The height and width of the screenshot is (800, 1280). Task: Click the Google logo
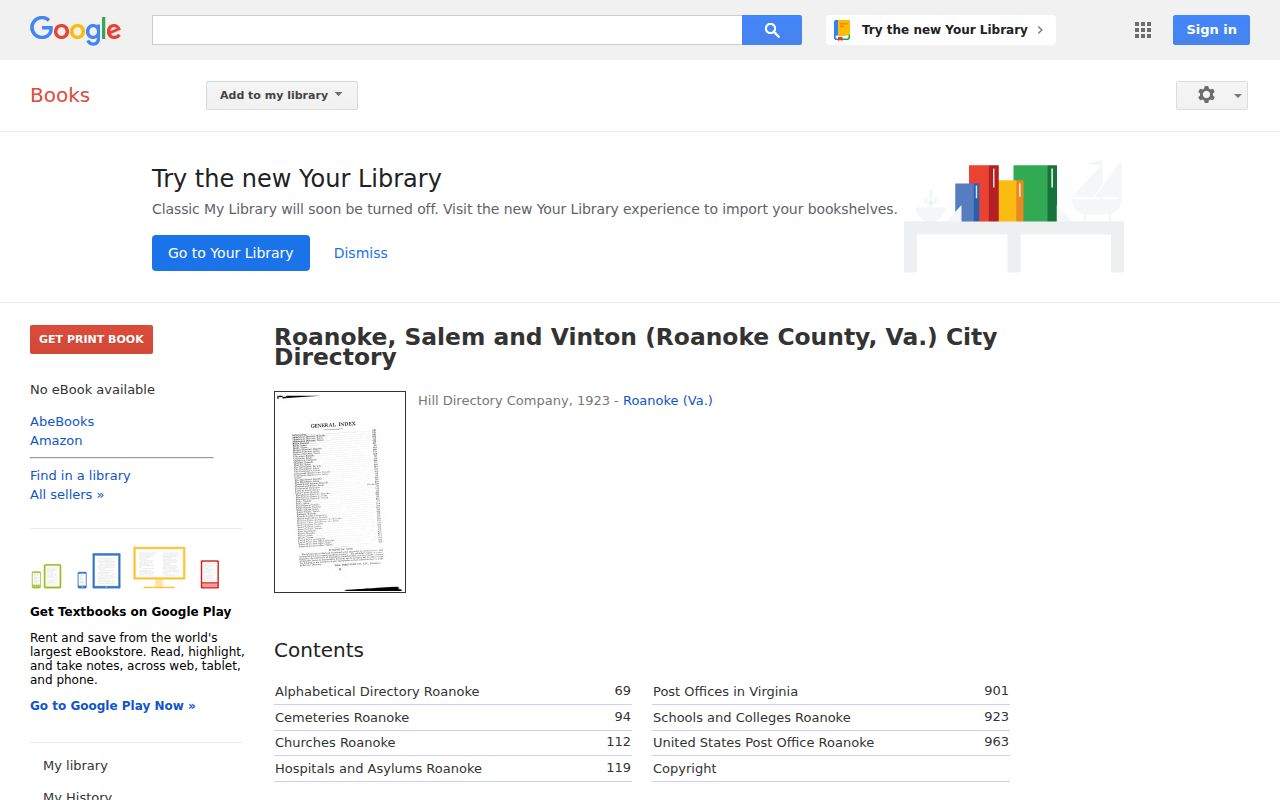[75, 30]
